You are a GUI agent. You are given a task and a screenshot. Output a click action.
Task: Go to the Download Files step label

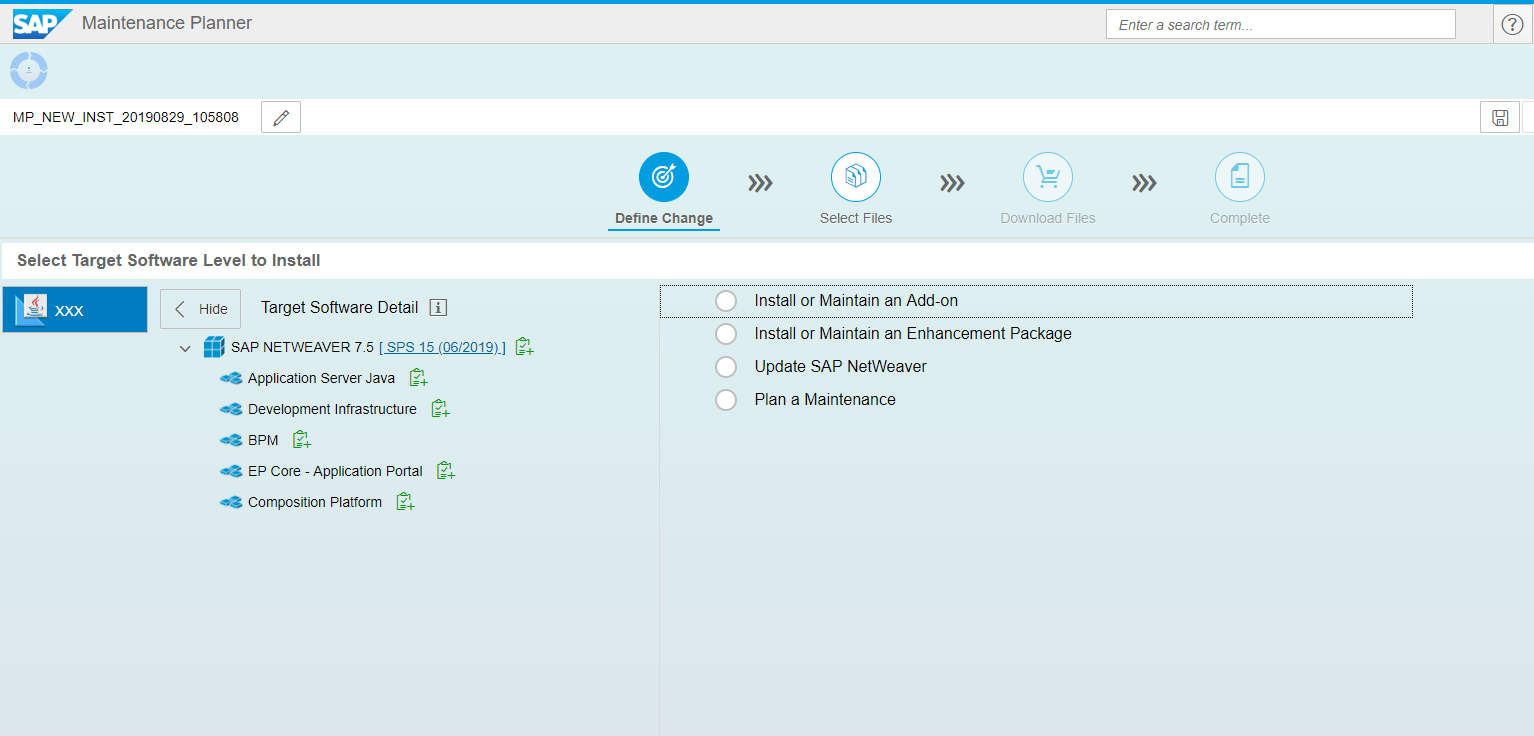1048,218
